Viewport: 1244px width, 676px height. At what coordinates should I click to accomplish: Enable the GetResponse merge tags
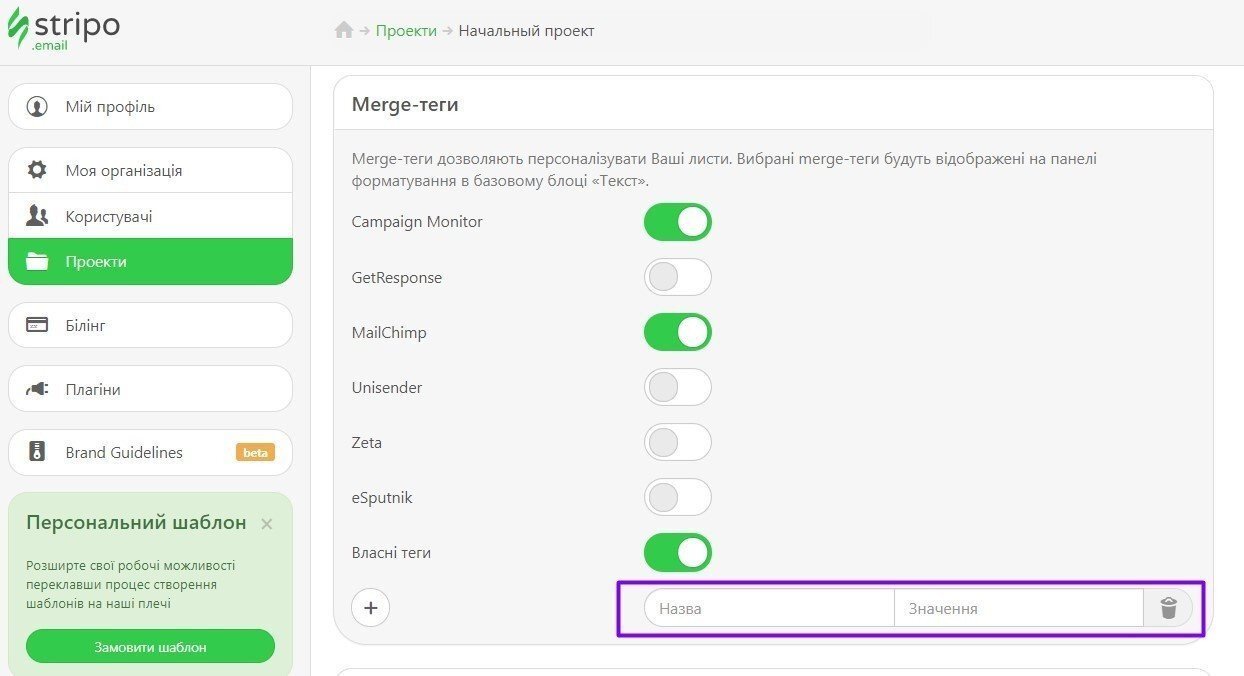pyautogui.click(x=677, y=277)
